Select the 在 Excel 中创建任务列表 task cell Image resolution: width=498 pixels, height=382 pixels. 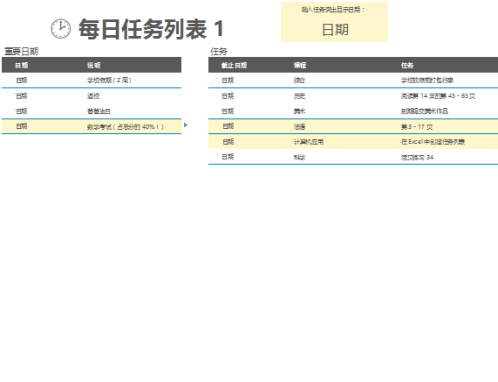(x=433, y=142)
